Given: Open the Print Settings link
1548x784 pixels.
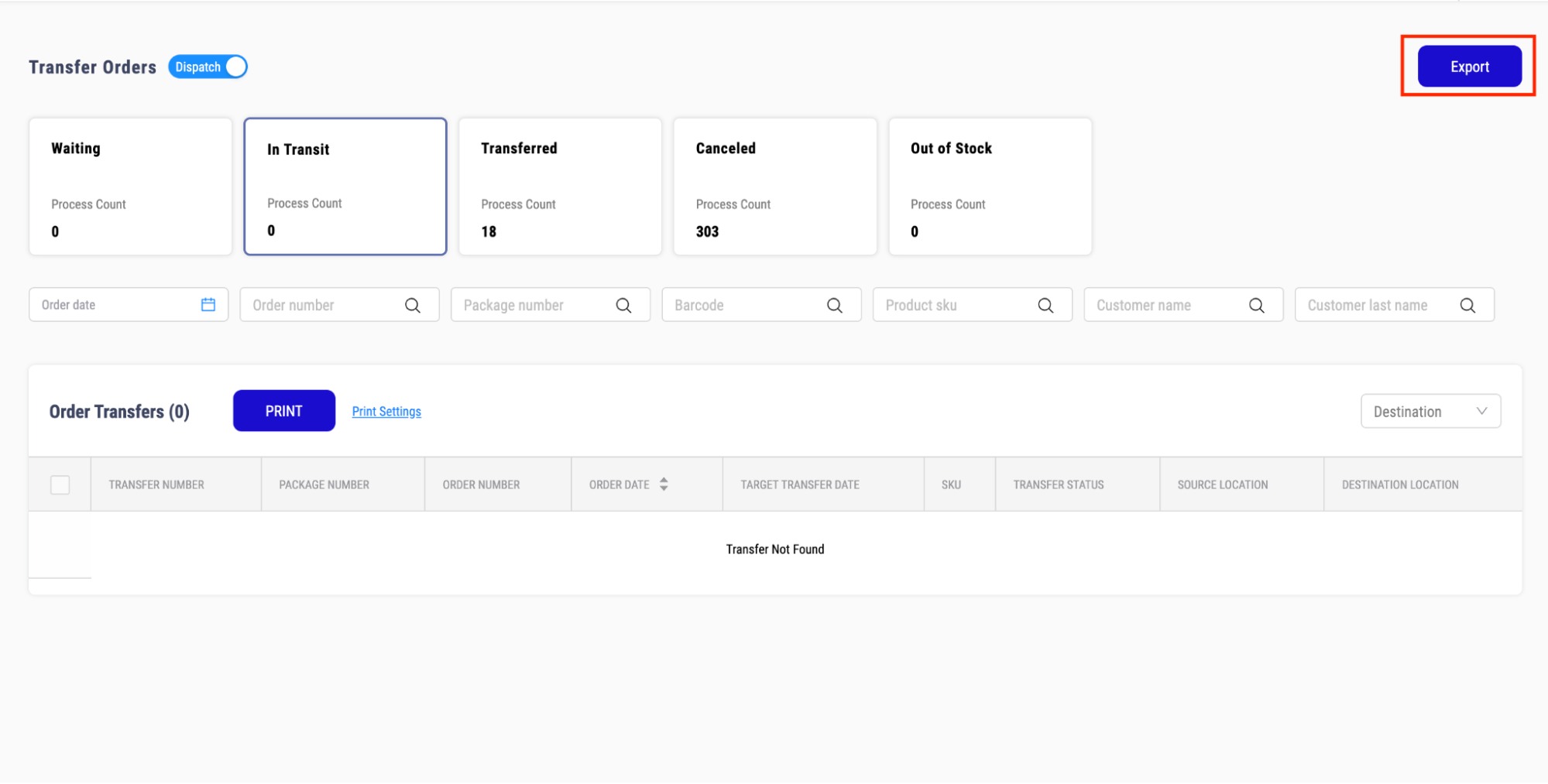Looking at the screenshot, I should tap(386, 412).
